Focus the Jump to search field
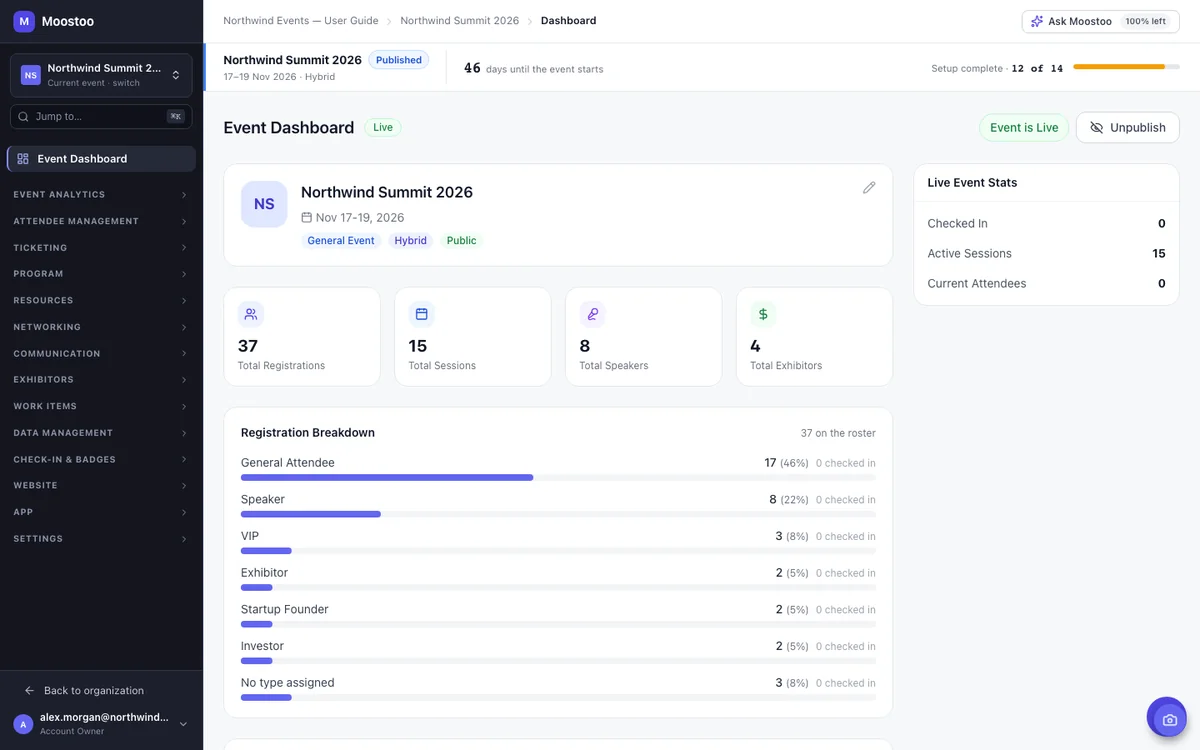 101,117
